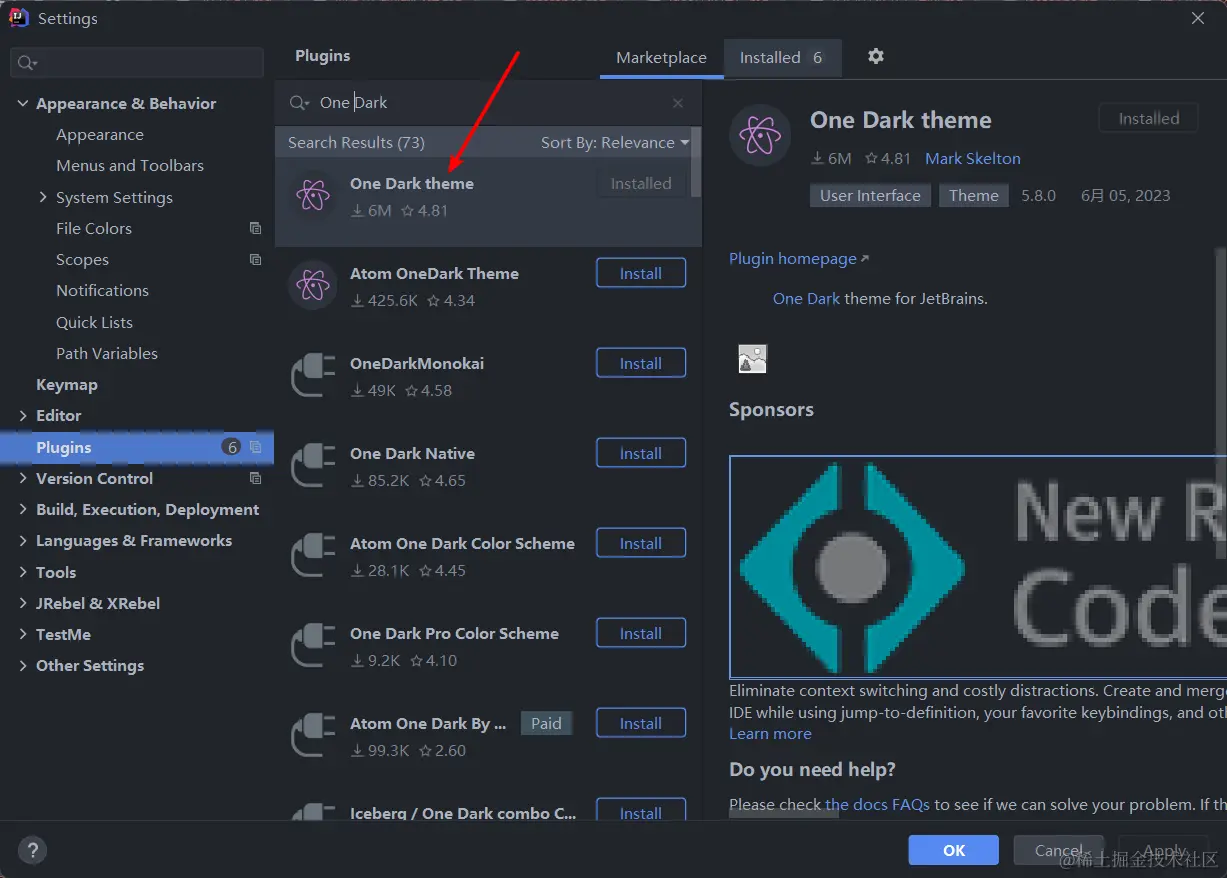Select Plugins in settings tree

point(137,447)
